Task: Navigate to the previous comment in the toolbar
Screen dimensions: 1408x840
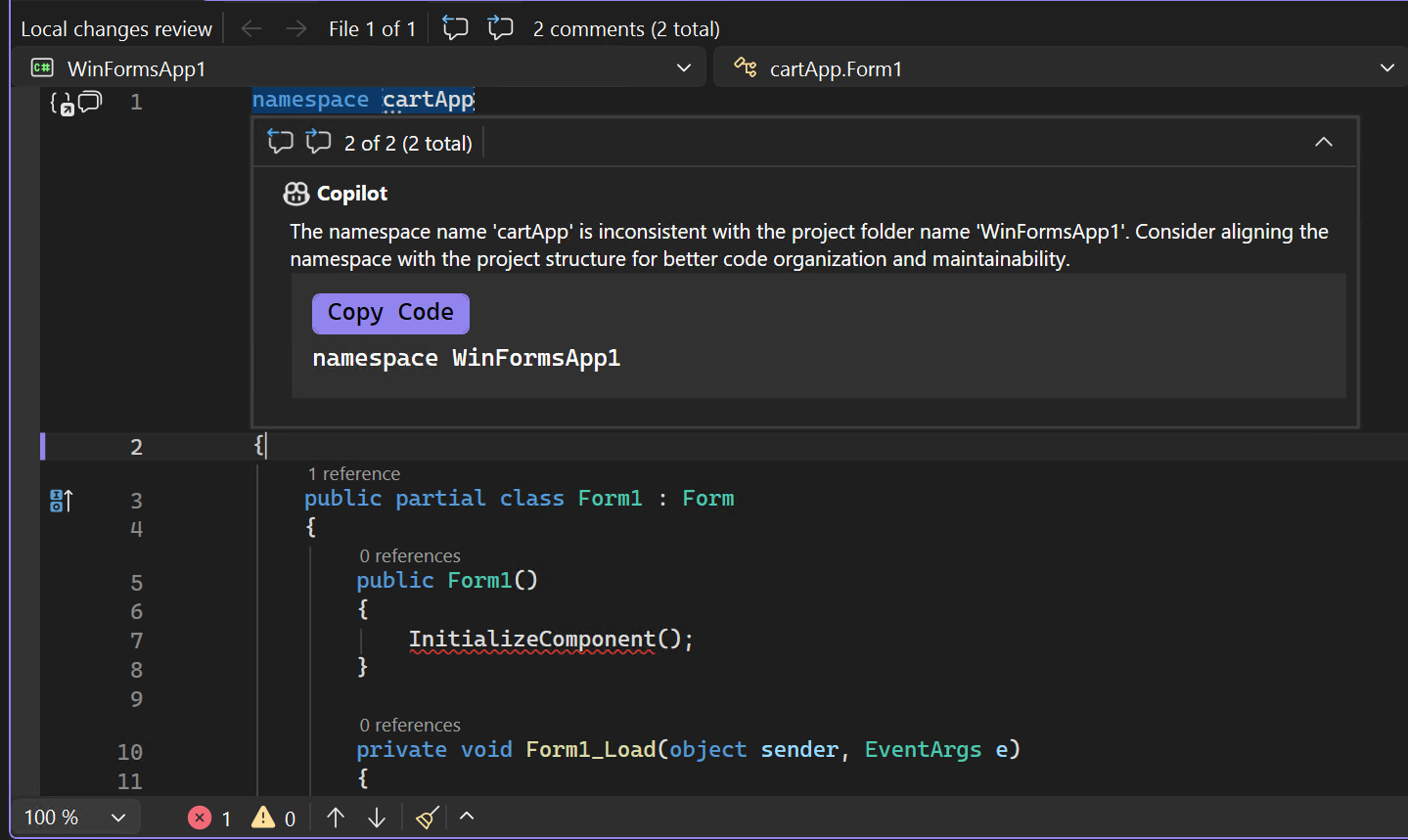Action: point(455,28)
